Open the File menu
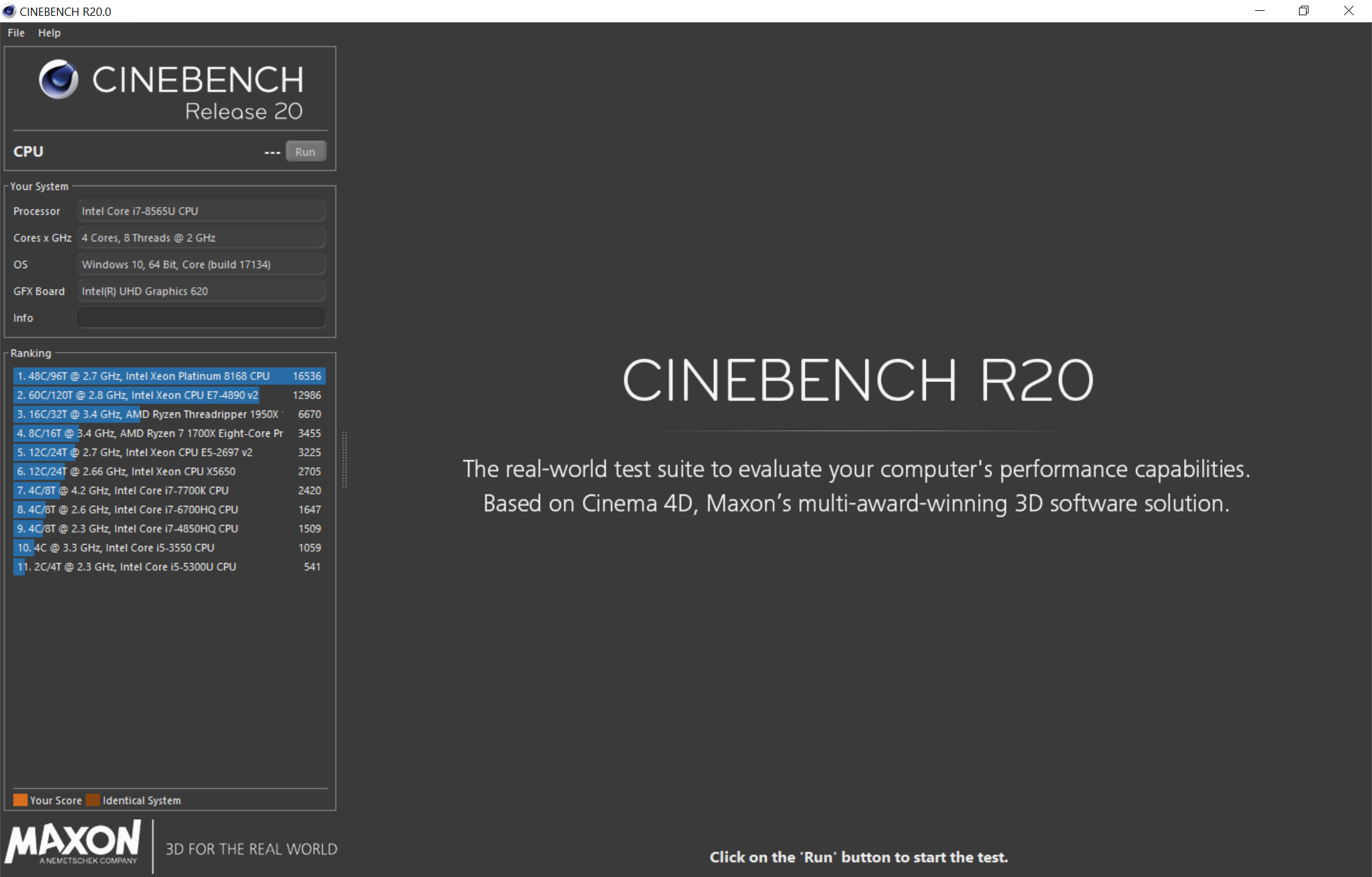Screen dimensions: 1372x877 pos(16,33)
